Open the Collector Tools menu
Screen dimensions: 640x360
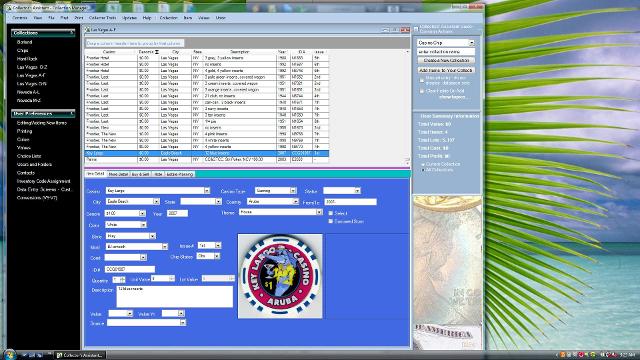102,18
